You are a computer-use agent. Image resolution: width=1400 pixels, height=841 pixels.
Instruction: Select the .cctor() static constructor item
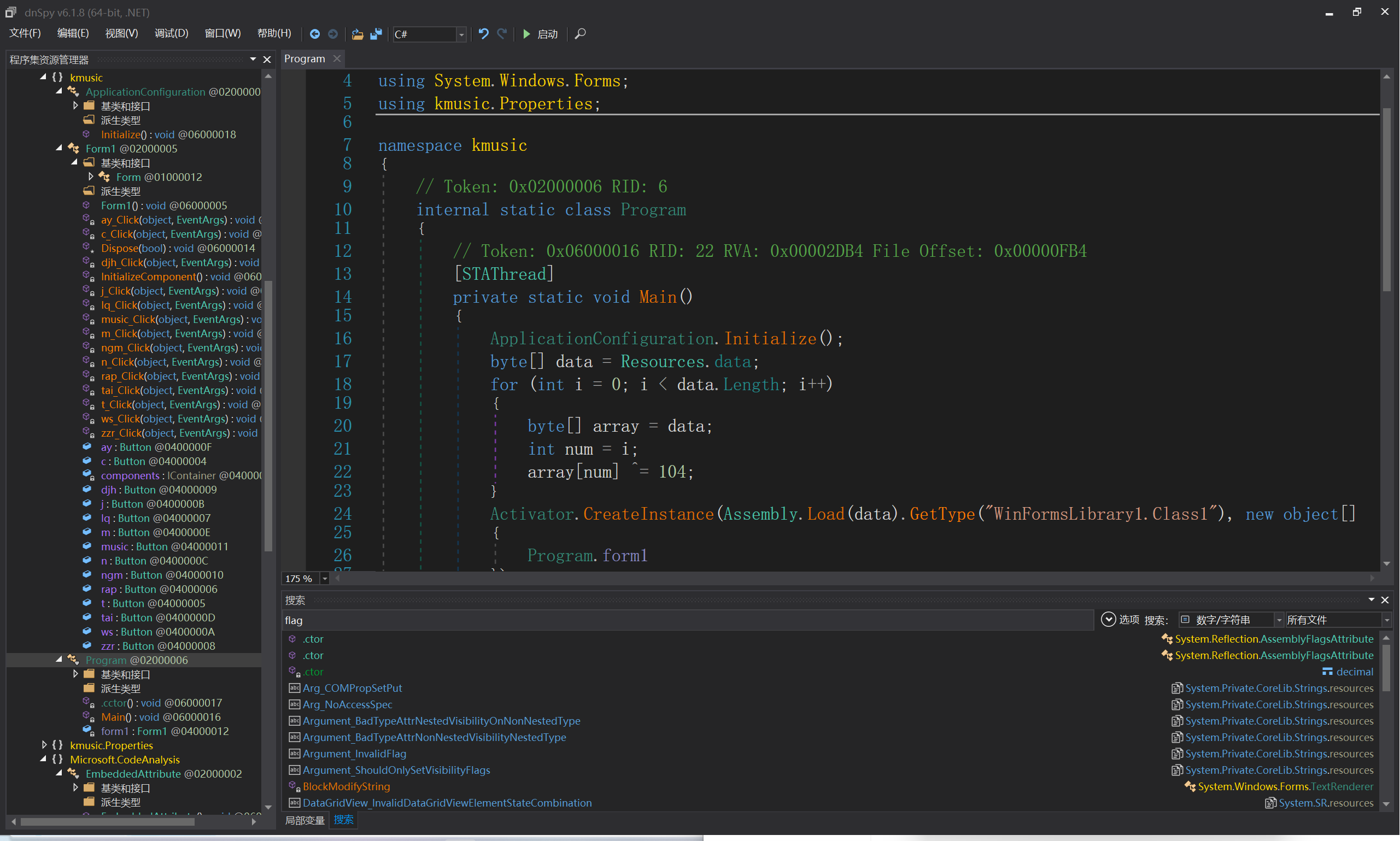click(161, 702)
